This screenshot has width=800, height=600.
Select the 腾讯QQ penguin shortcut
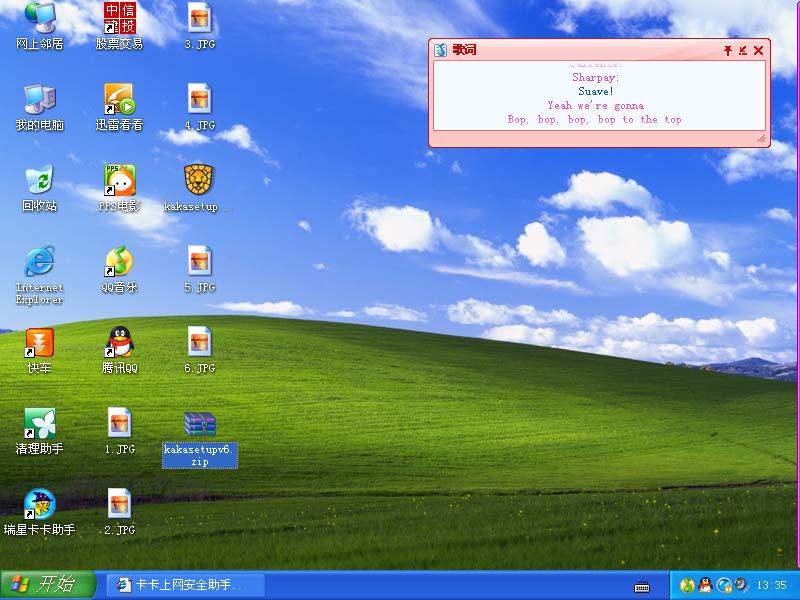coord(119,342)
